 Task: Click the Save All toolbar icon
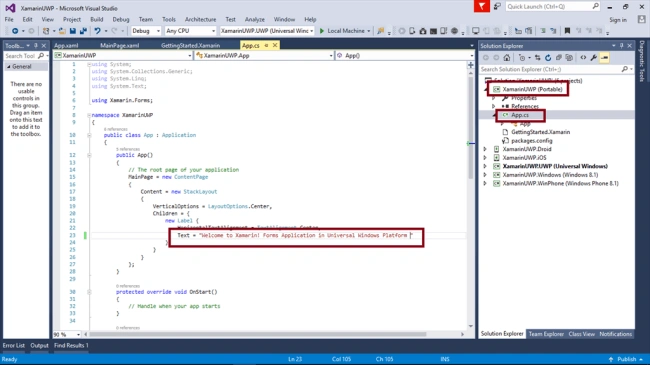point(83,31)
